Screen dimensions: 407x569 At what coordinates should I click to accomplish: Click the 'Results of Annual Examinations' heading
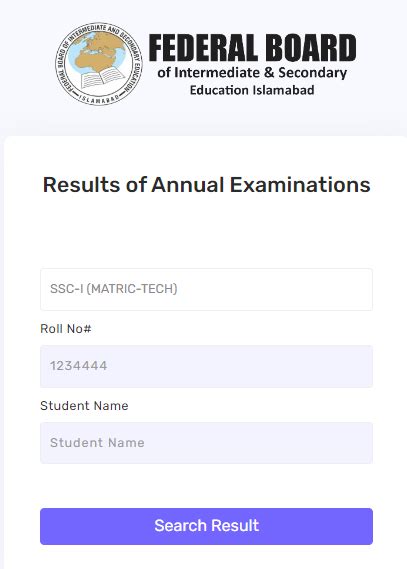click(x=206, y=185)
